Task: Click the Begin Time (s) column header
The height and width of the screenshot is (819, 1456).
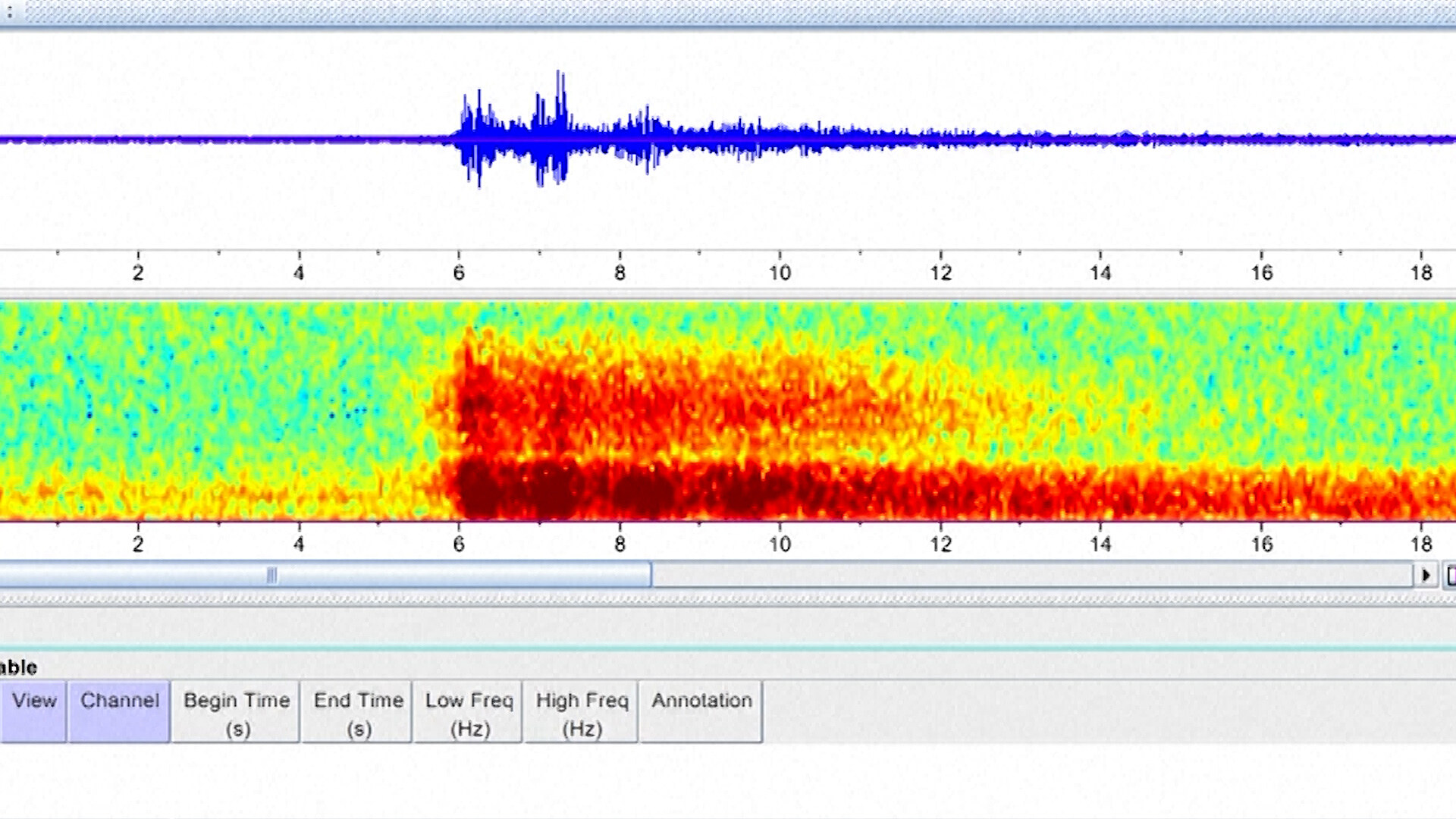Action: tap(237, 712)
